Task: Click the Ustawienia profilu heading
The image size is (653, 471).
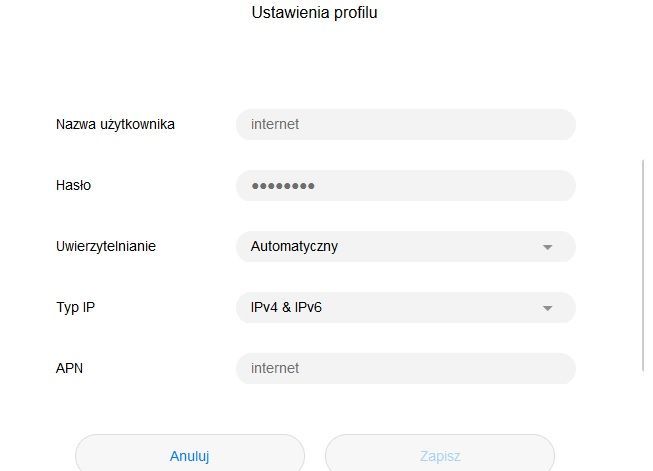Action: 314,13
